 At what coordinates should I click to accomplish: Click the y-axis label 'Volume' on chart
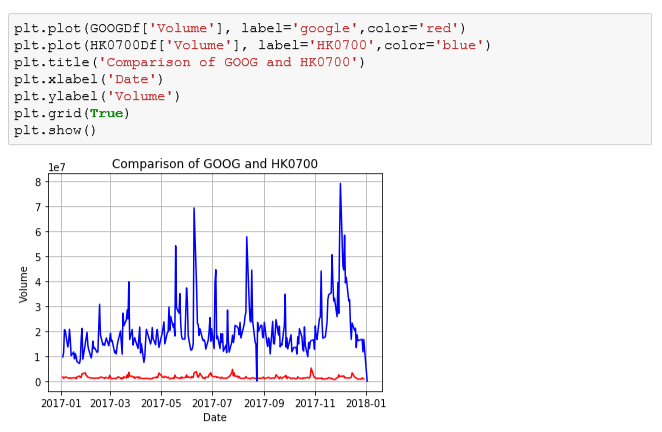tap(23, 285)
